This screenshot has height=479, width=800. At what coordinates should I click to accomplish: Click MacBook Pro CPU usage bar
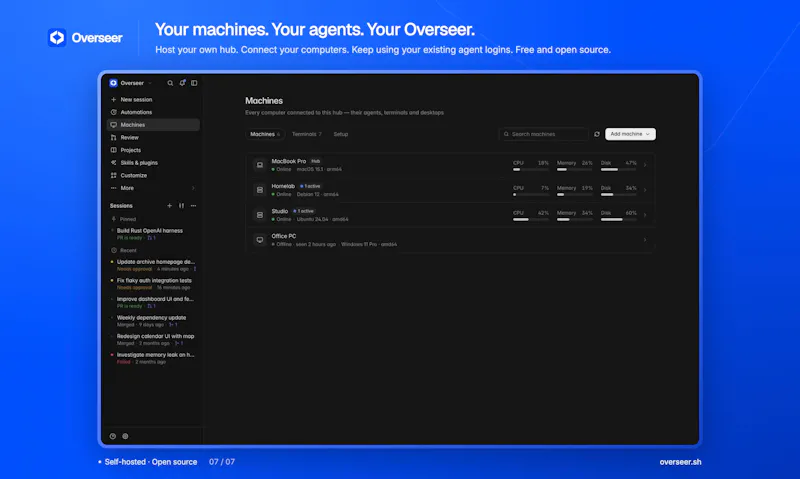(531, 169)
